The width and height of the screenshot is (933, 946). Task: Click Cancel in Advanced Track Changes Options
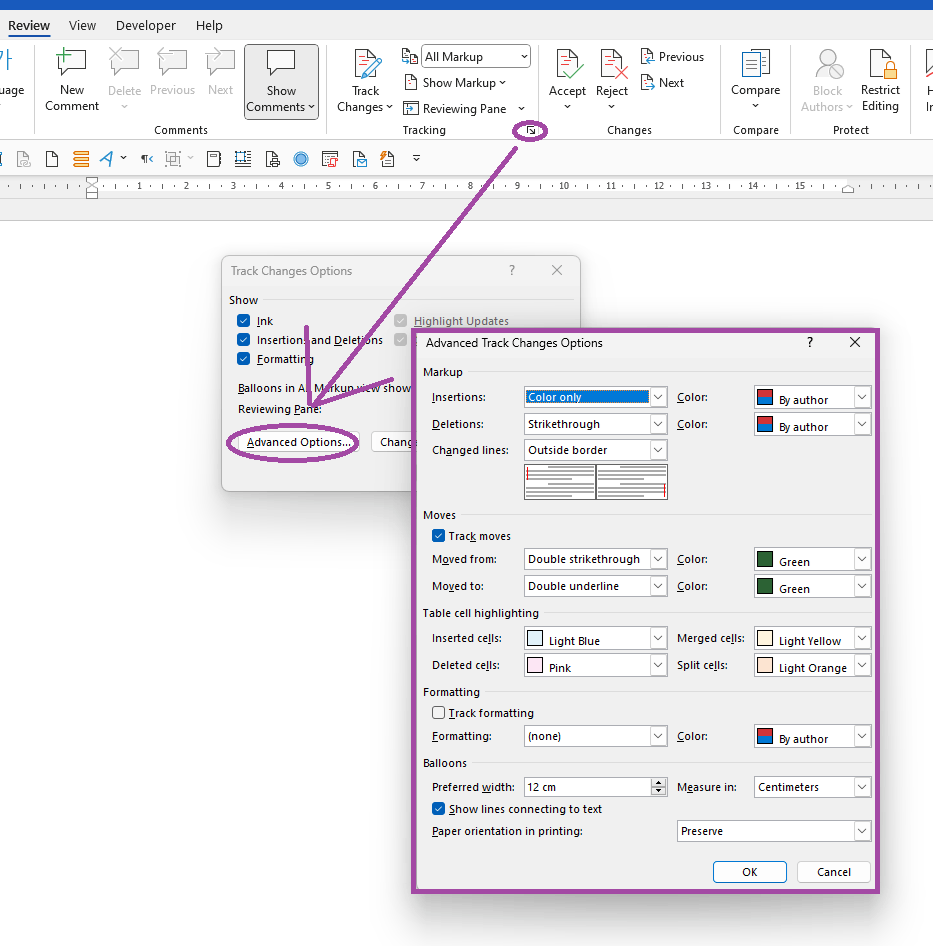click(833, 872)
